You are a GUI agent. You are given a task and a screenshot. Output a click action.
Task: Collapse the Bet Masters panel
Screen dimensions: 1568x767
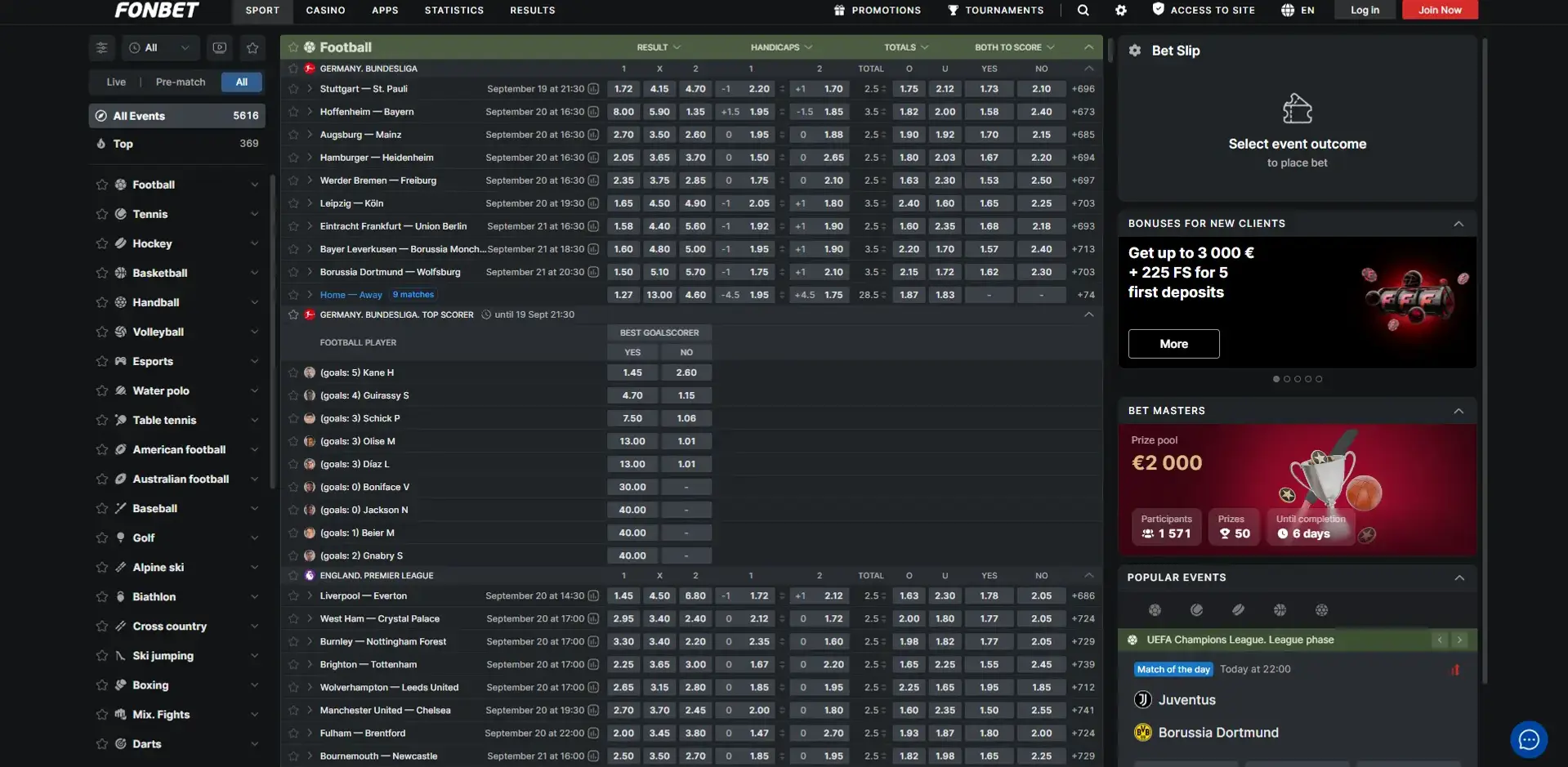(1459, 411)
